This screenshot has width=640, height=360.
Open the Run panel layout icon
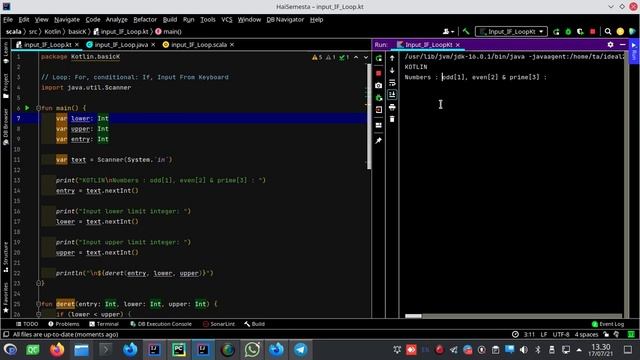[378, 125]
